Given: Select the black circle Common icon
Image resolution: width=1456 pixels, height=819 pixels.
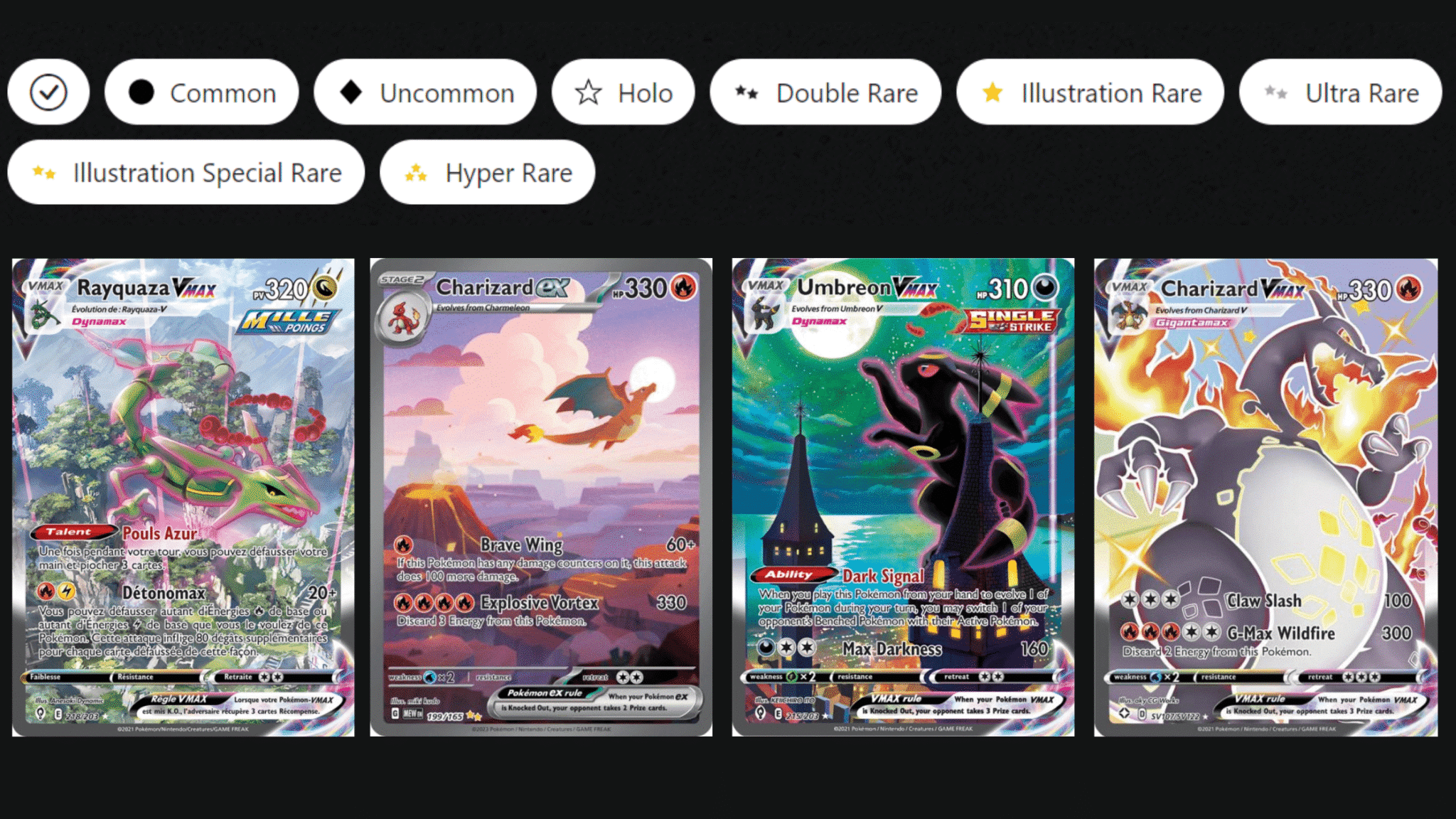Looking at the screenshot, I should (x=141, y=92).
